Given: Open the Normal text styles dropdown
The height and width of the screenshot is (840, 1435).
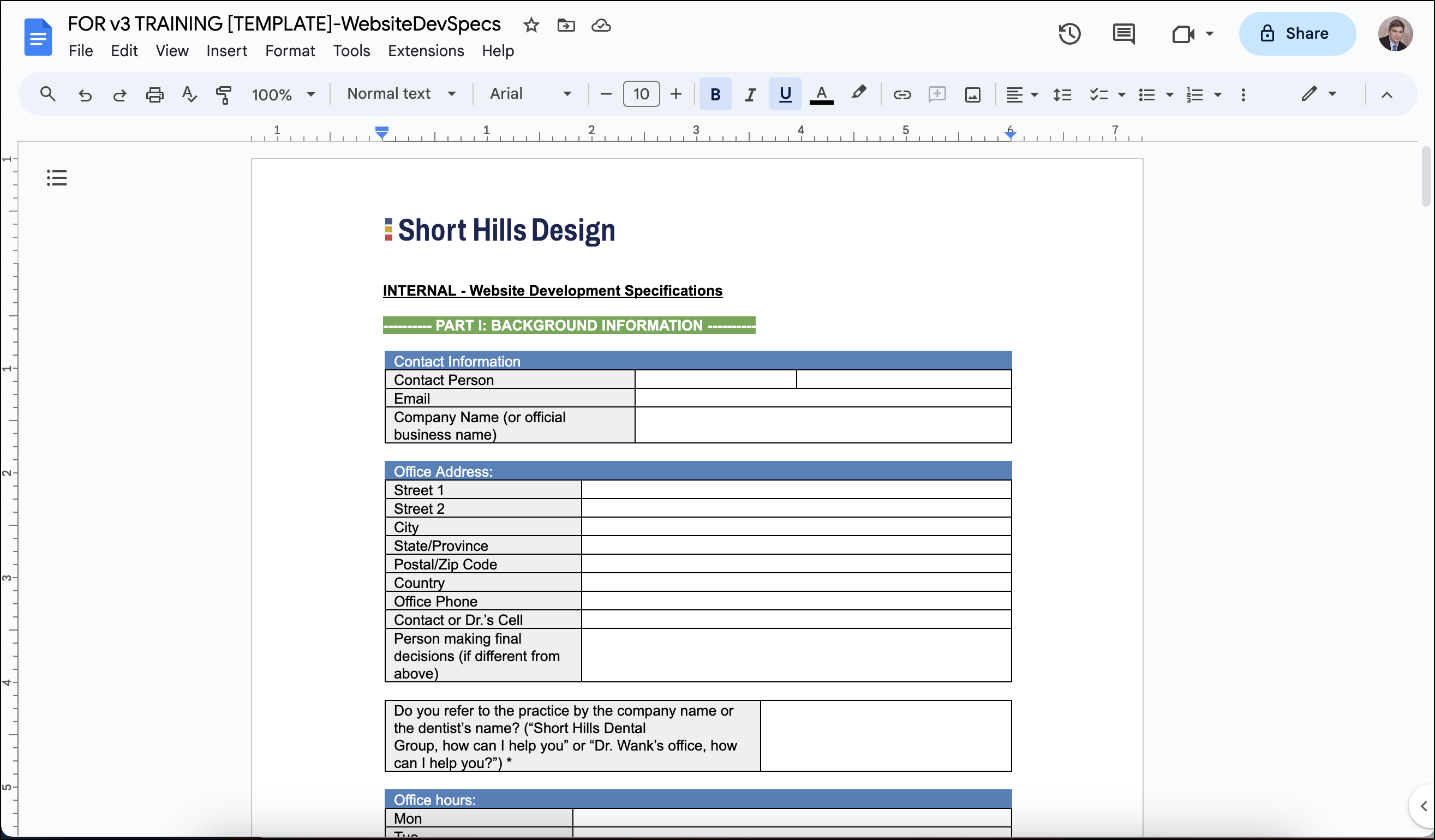Looking at the screenshot, I should coord(401,94).
